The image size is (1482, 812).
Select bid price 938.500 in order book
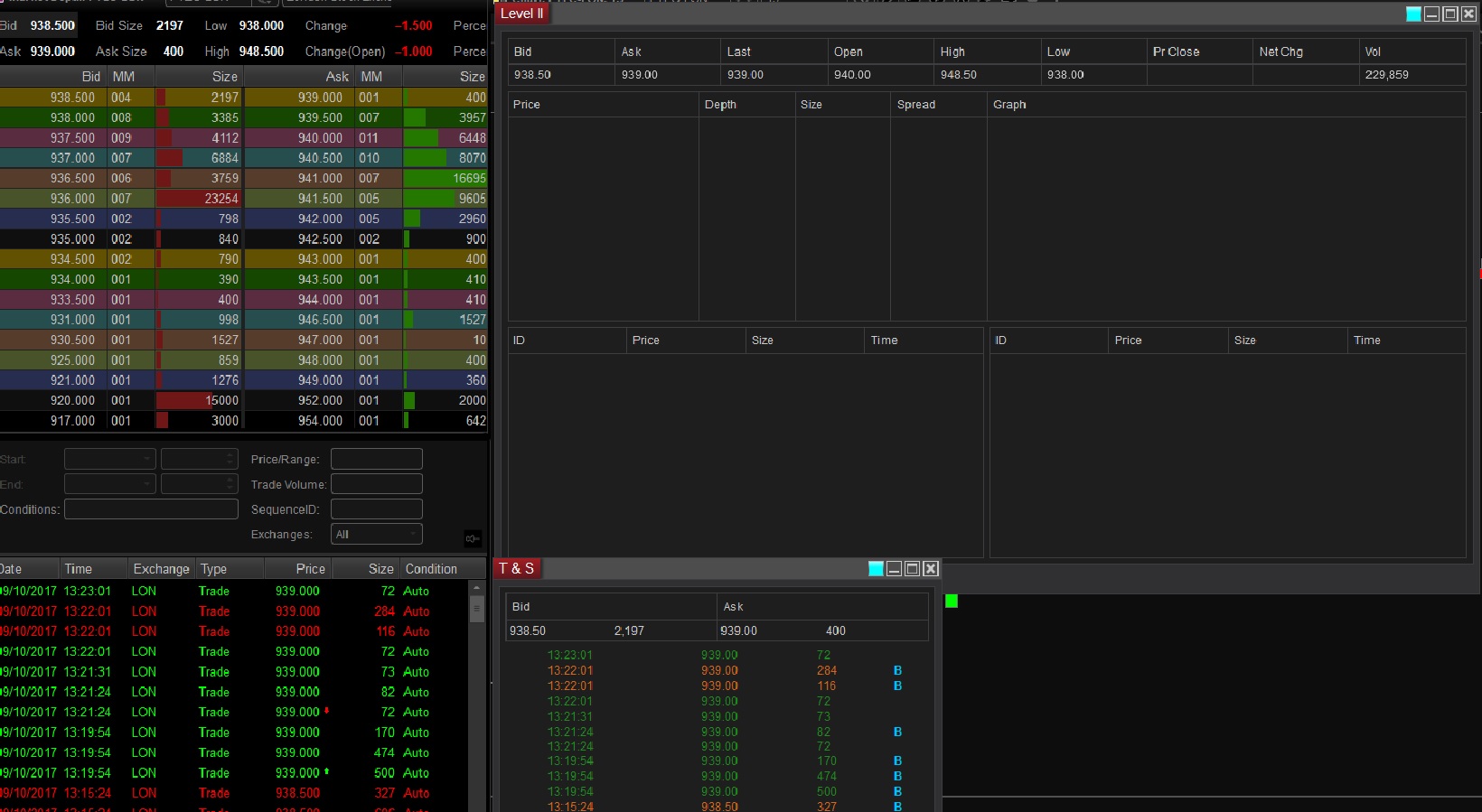coord(72,98)
